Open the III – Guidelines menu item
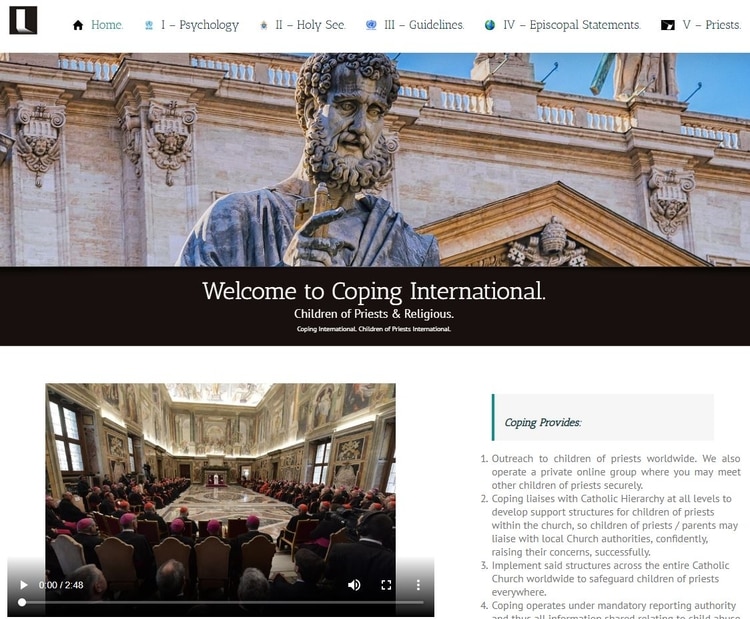 pyautogui.click(x=424, y=25)
